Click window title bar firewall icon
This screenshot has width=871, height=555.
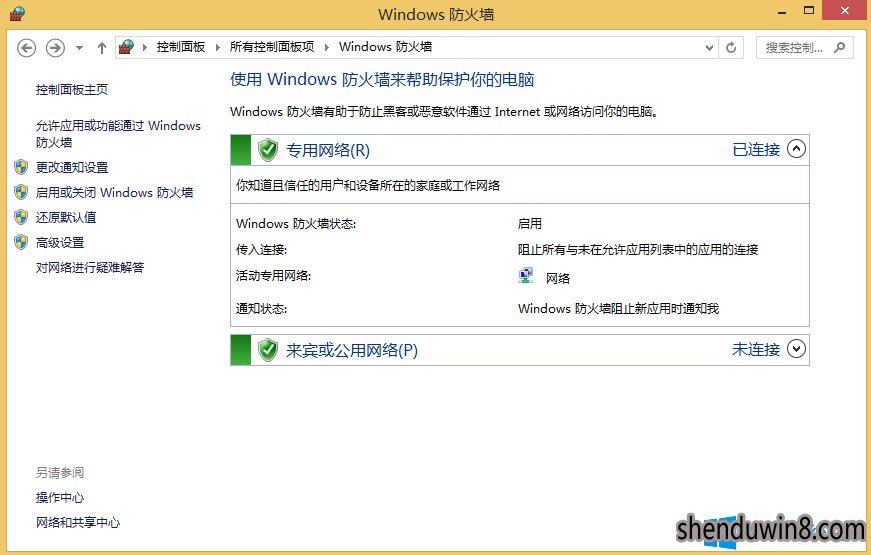17,13
